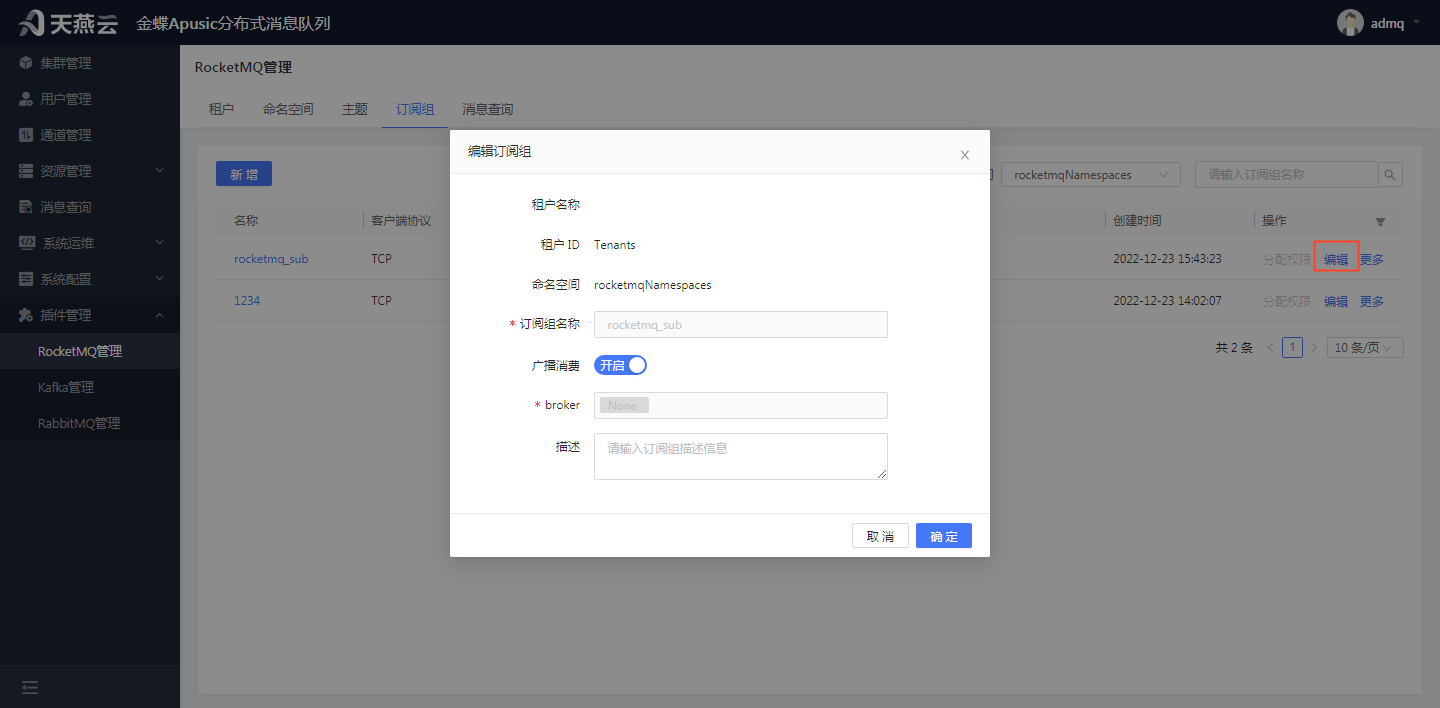Click the 确定 button in the dialog
This screenshot has width=1440, height=708.
944,536
